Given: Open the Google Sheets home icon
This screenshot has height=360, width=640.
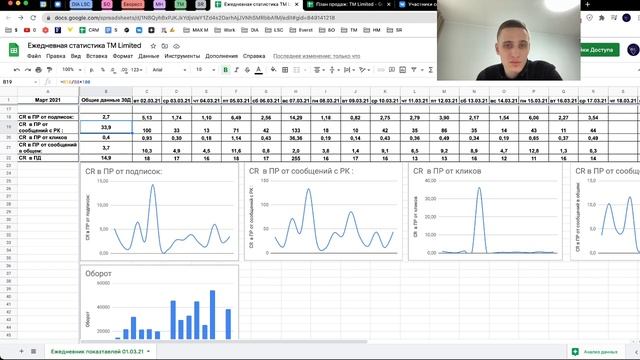Looking at the screenshot, I should [14, 50].
